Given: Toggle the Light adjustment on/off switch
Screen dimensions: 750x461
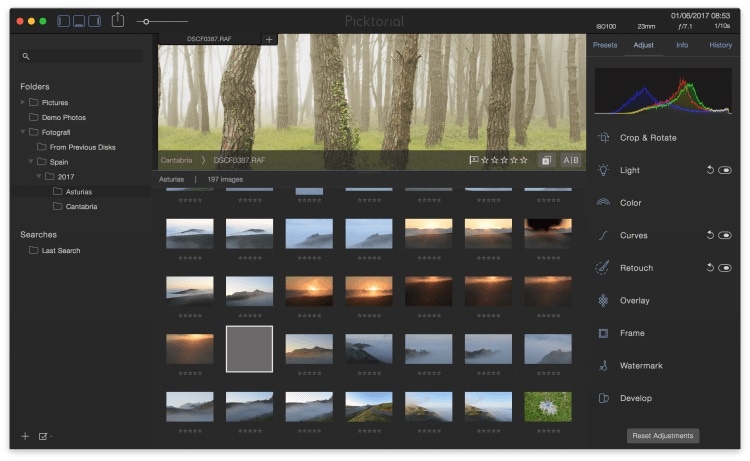Looking at the screenshot, I should coord(725,170).
